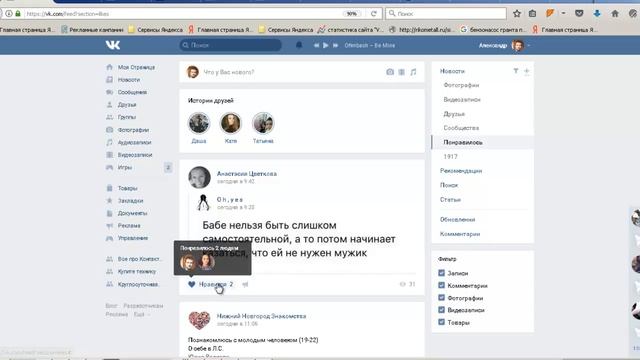Attach photo using camera icon in post box

coord(390,72)
